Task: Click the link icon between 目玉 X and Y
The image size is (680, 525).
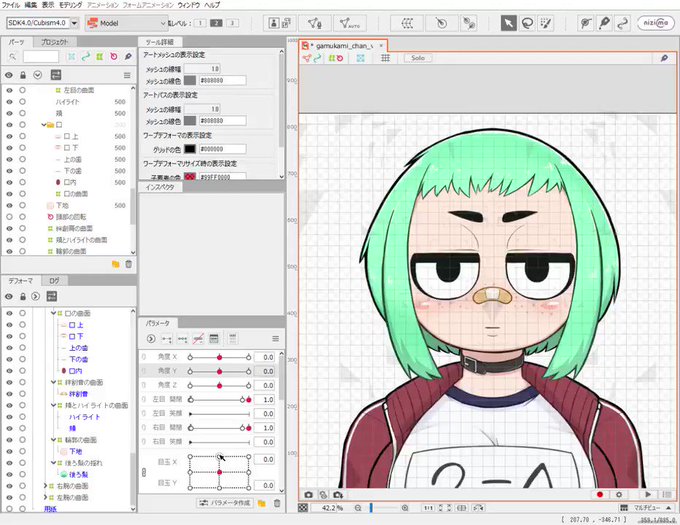Action: click(144, 473)
